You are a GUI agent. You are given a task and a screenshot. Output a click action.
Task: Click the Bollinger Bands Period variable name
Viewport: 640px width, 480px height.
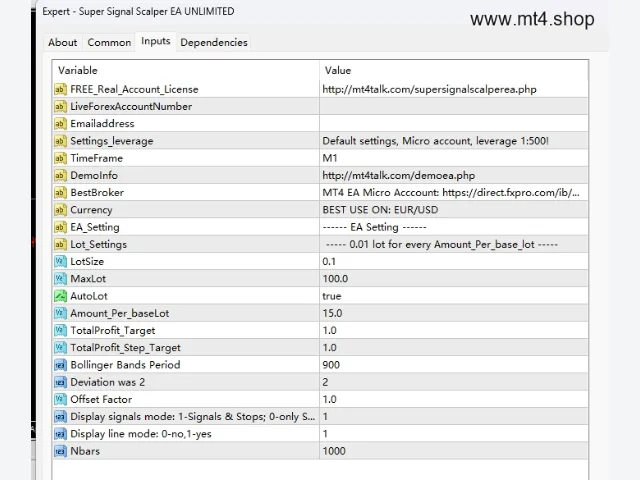125,365
